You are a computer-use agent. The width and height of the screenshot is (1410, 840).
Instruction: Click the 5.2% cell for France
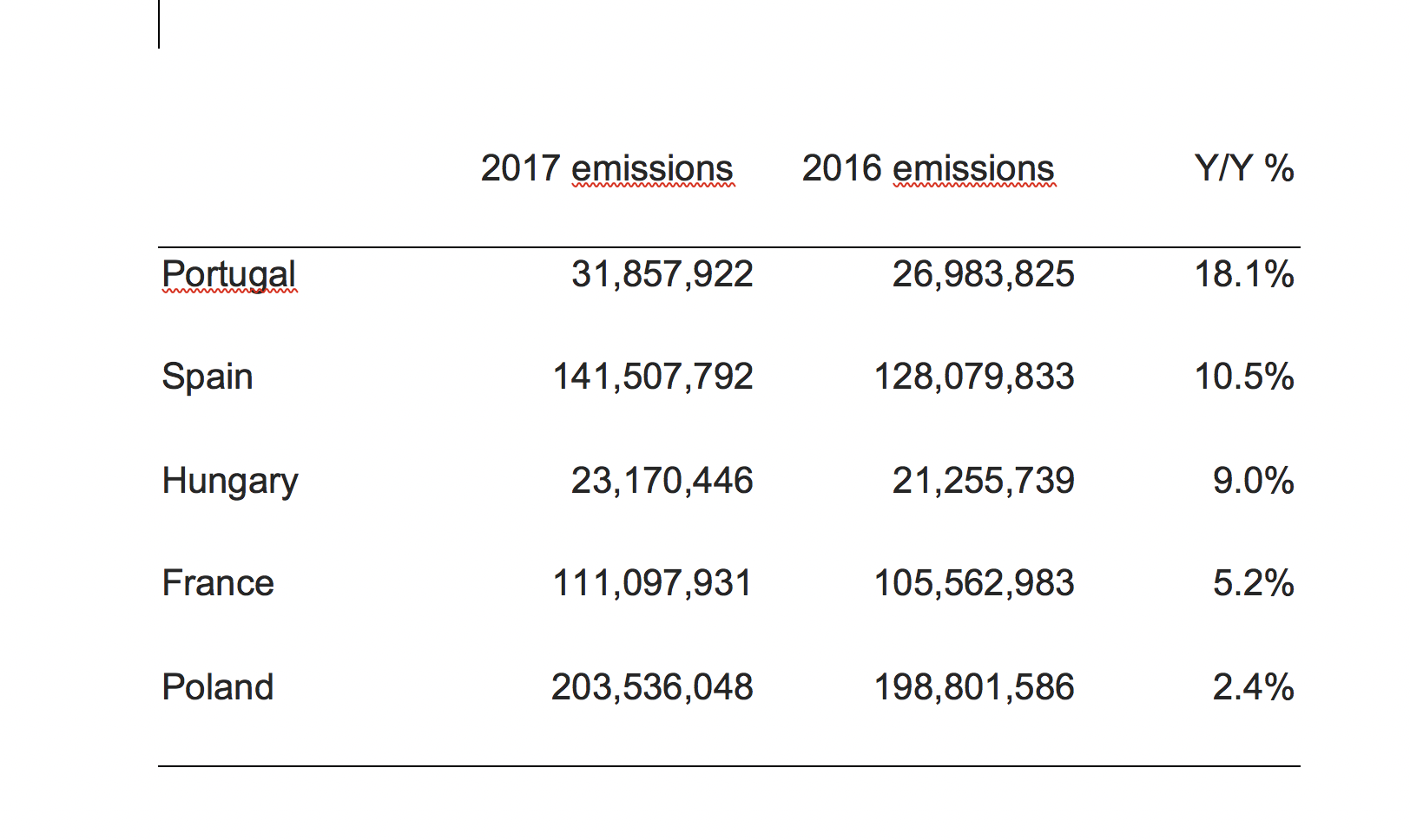(1254, 583)
